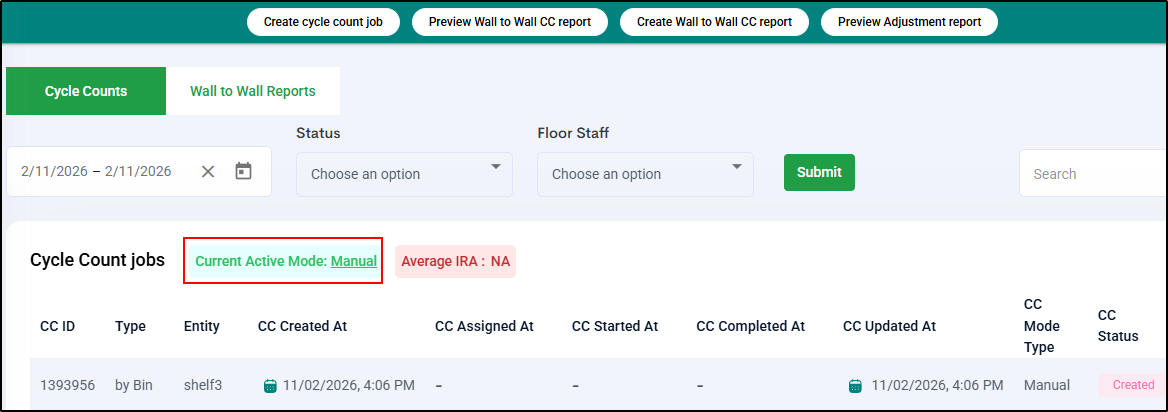
Task: Select cycle count ID 1393956
Action: (x=67, y=385)
